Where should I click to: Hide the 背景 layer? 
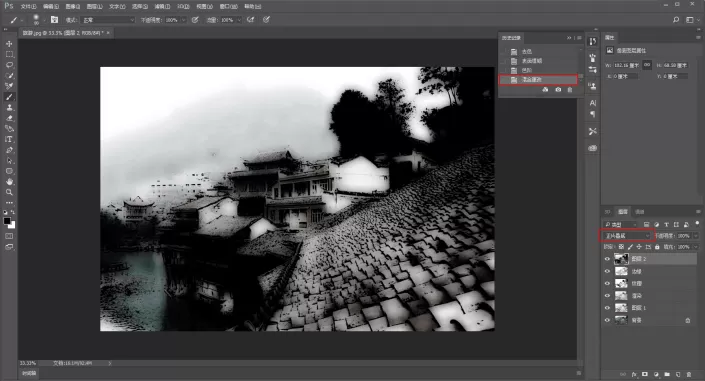pyautogui.click(x=607, y=320)
